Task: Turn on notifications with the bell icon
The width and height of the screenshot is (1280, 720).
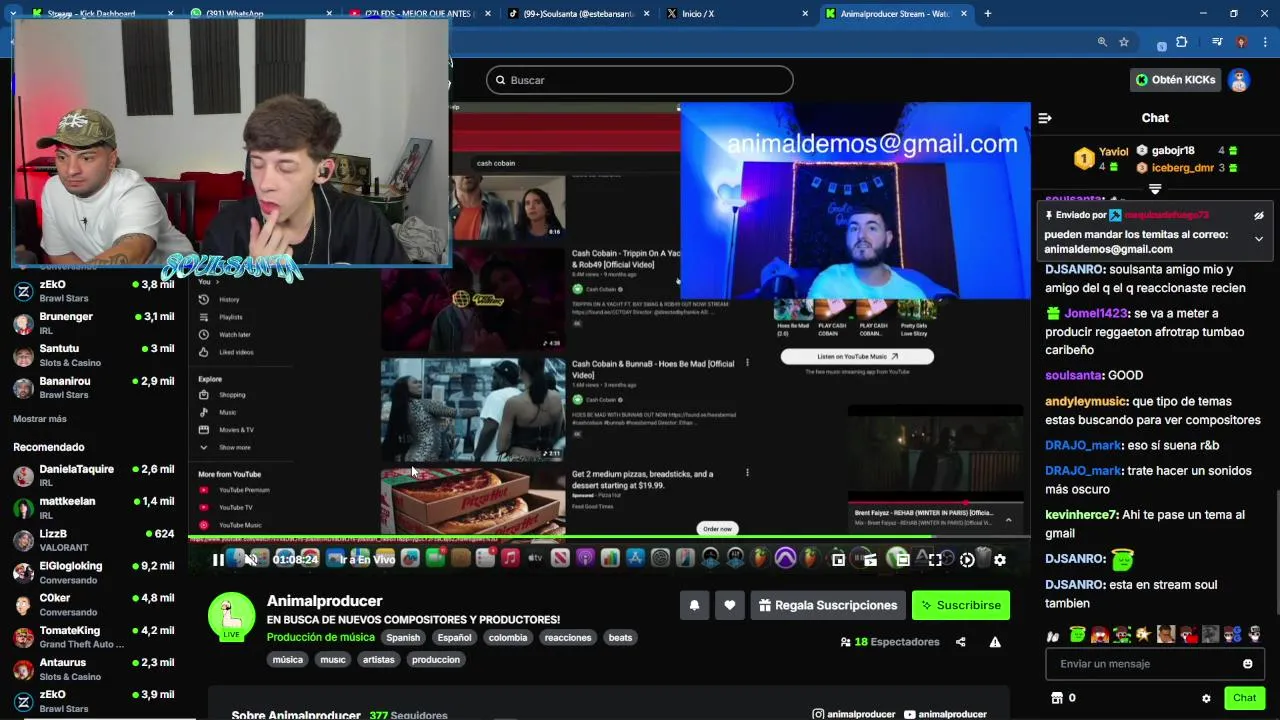Action: [x=694, y=605]
